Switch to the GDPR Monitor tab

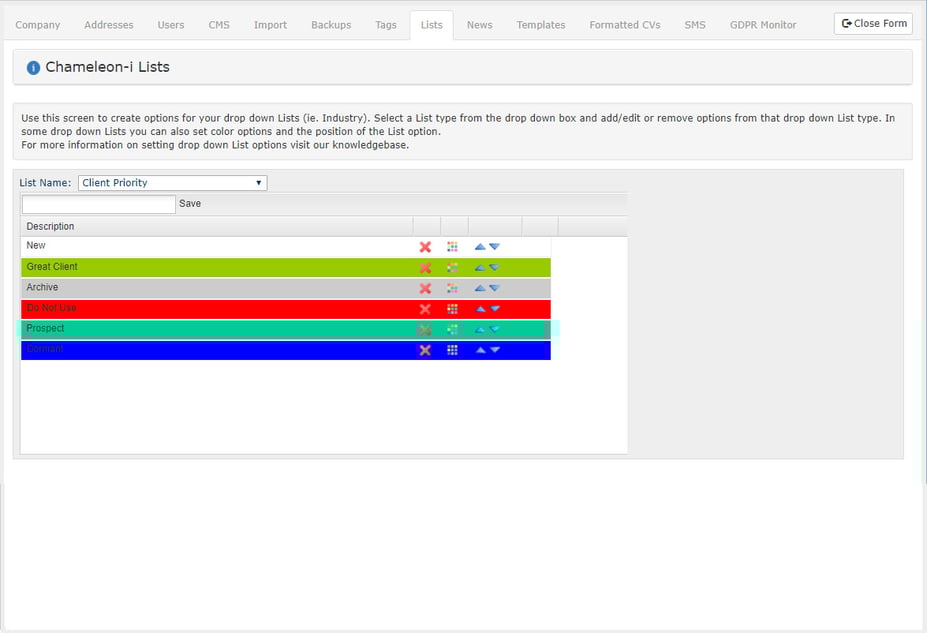click(x=763, y=24)
